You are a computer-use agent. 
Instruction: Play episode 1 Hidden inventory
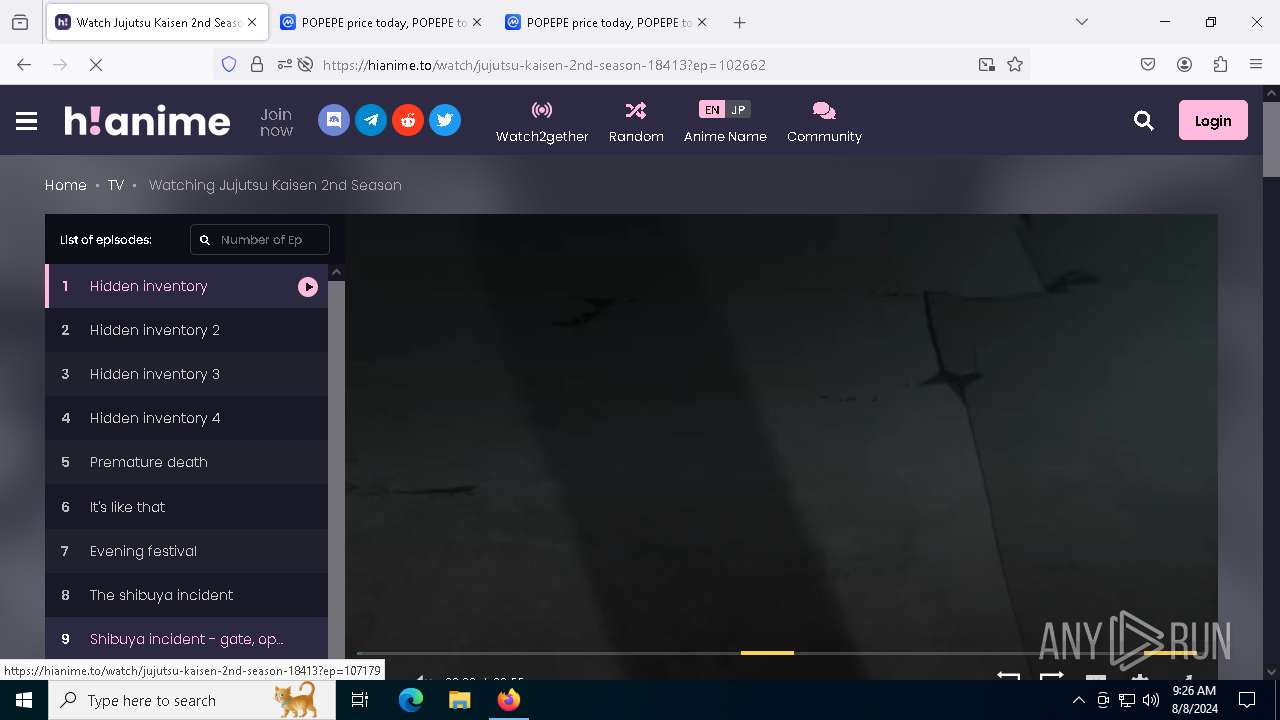(187, 286)
